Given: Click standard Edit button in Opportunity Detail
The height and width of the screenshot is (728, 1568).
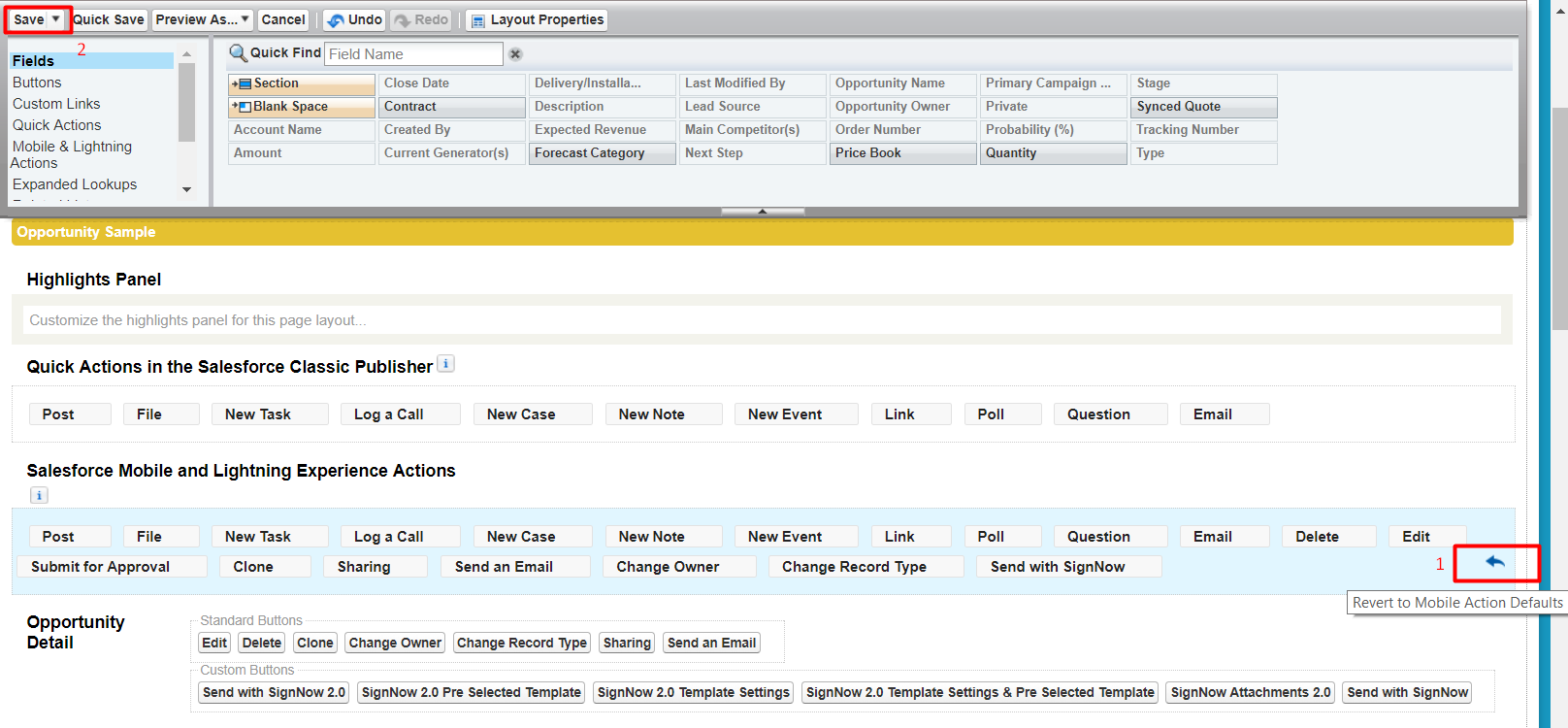Looking at the screenshot, I should [x=214, y=643].
